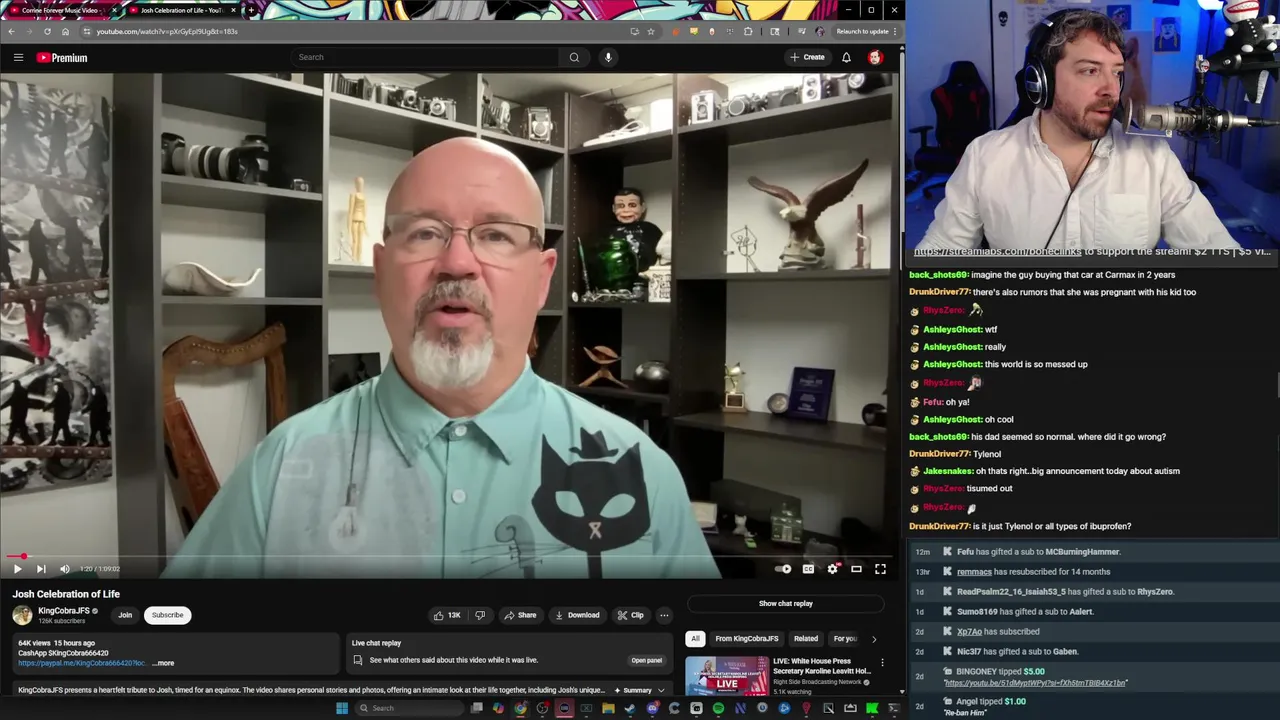Open the three-dot more actions menu under video
Image resolution: width=1280 pixels, height=720 pixels.
click(x=664, y=615)
